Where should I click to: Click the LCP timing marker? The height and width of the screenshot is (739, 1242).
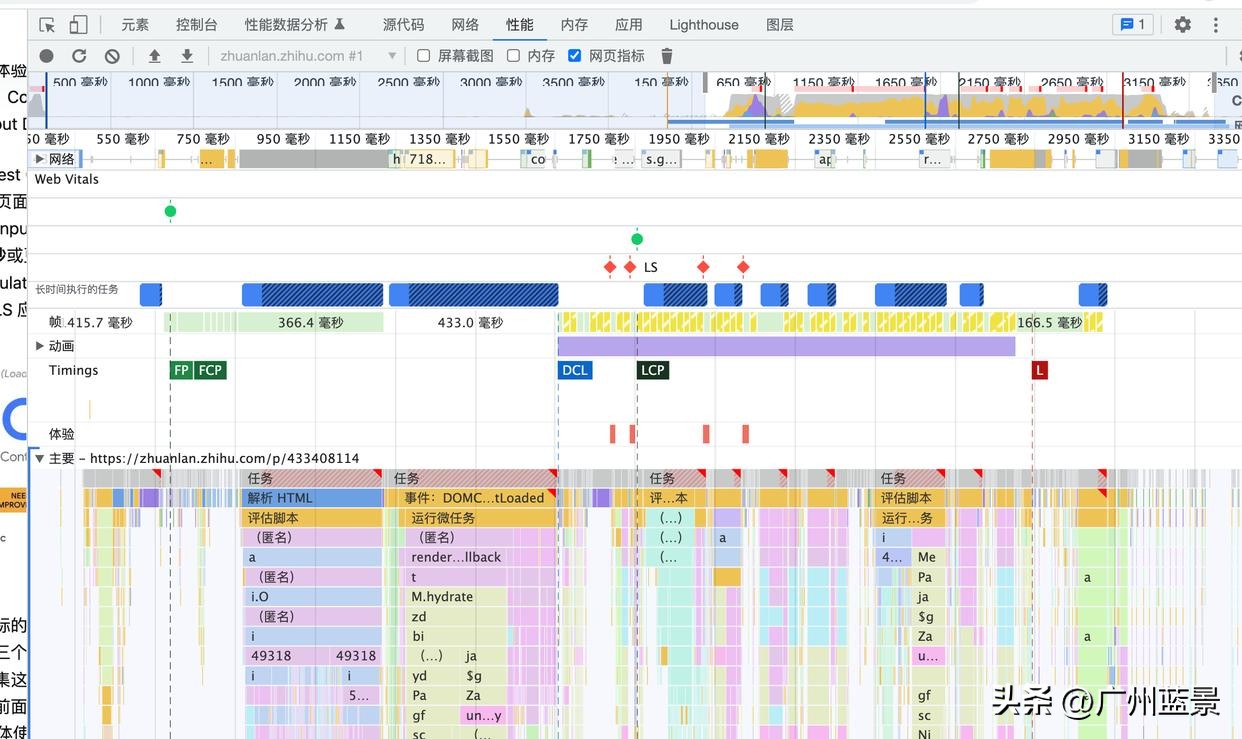(x=652, y=370)
